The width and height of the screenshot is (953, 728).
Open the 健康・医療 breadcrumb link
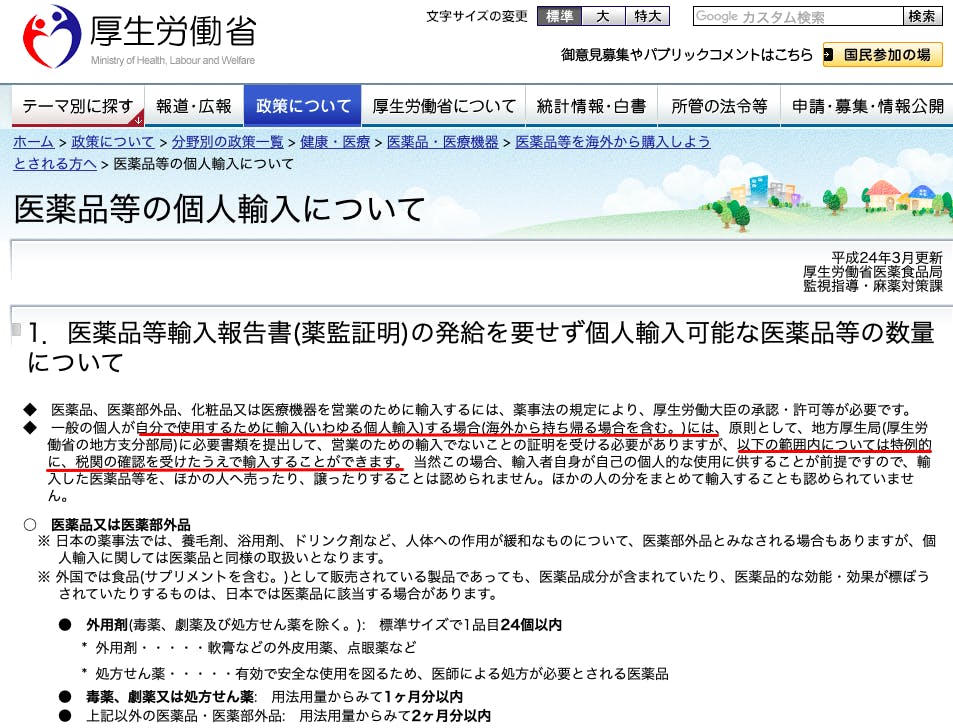pos(335,142)
